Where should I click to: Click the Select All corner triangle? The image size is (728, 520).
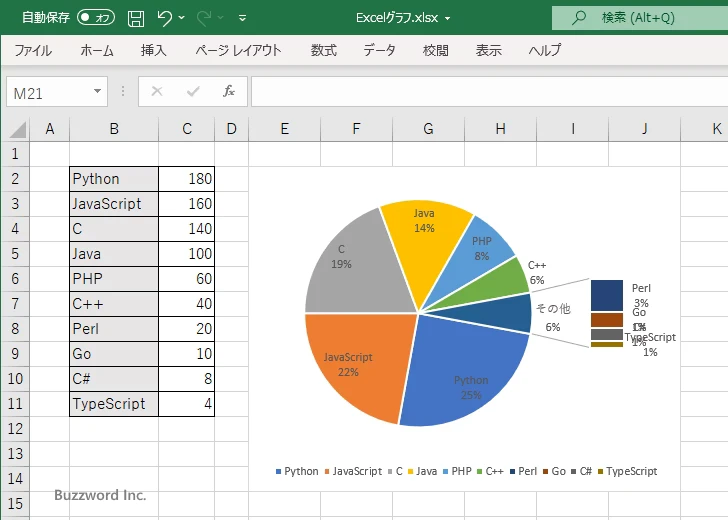(17, 129)
